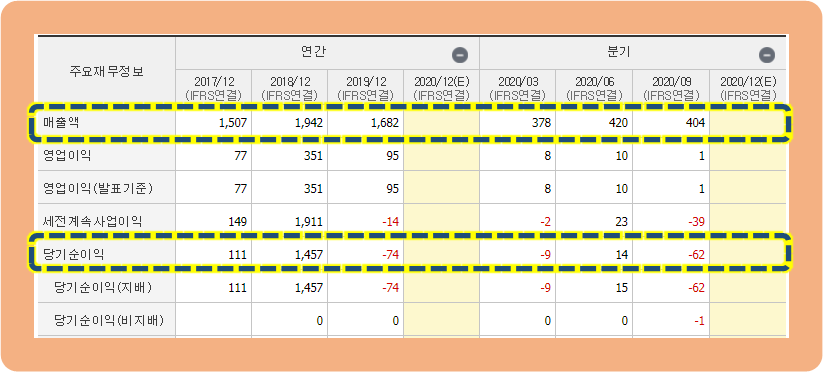Select the 영업이익 row label
The image size is (823, 372).
tap(67, 156)
